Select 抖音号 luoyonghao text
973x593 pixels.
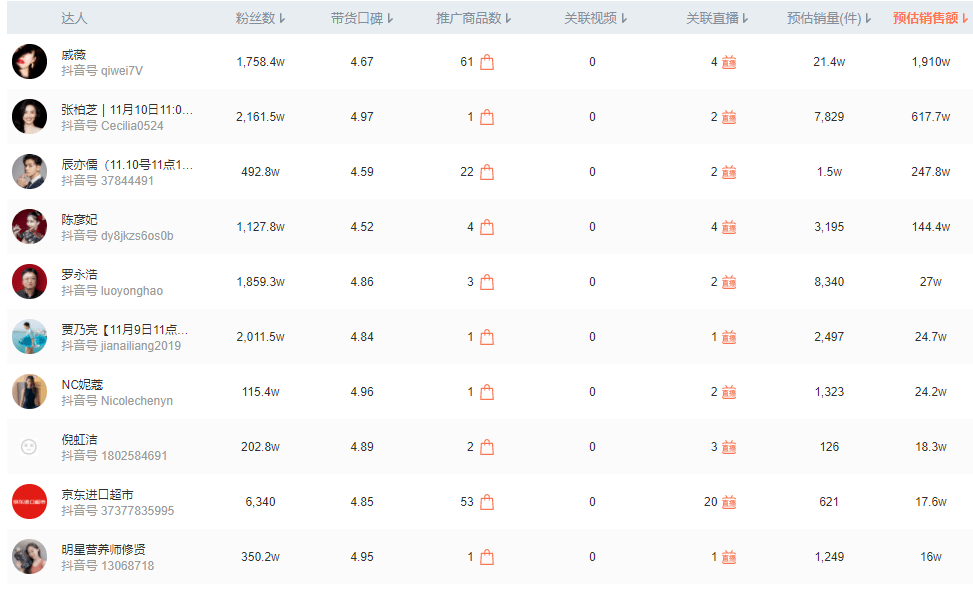pos(112,291)
